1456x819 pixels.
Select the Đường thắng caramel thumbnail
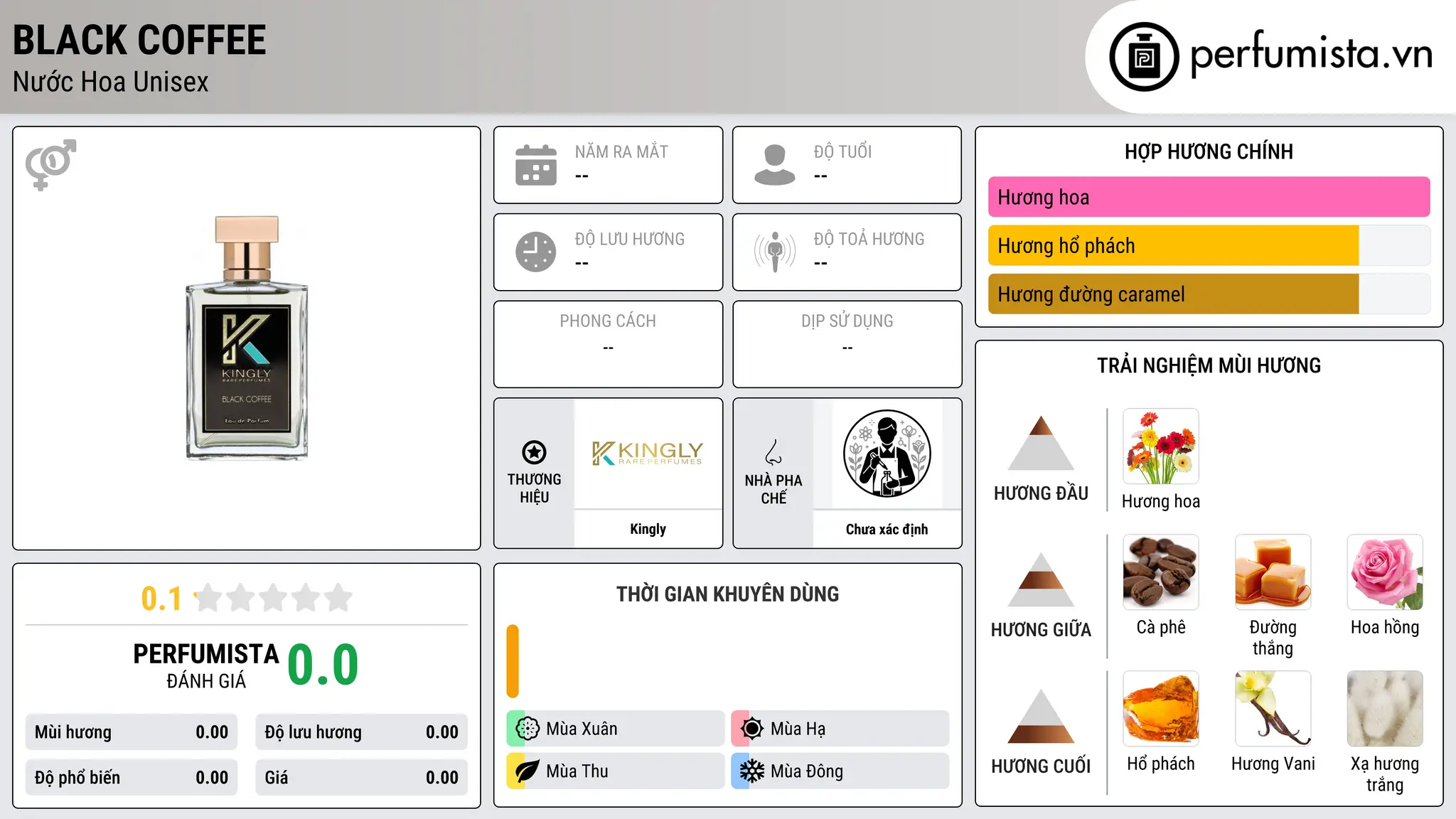click(x=1273, y=572)
